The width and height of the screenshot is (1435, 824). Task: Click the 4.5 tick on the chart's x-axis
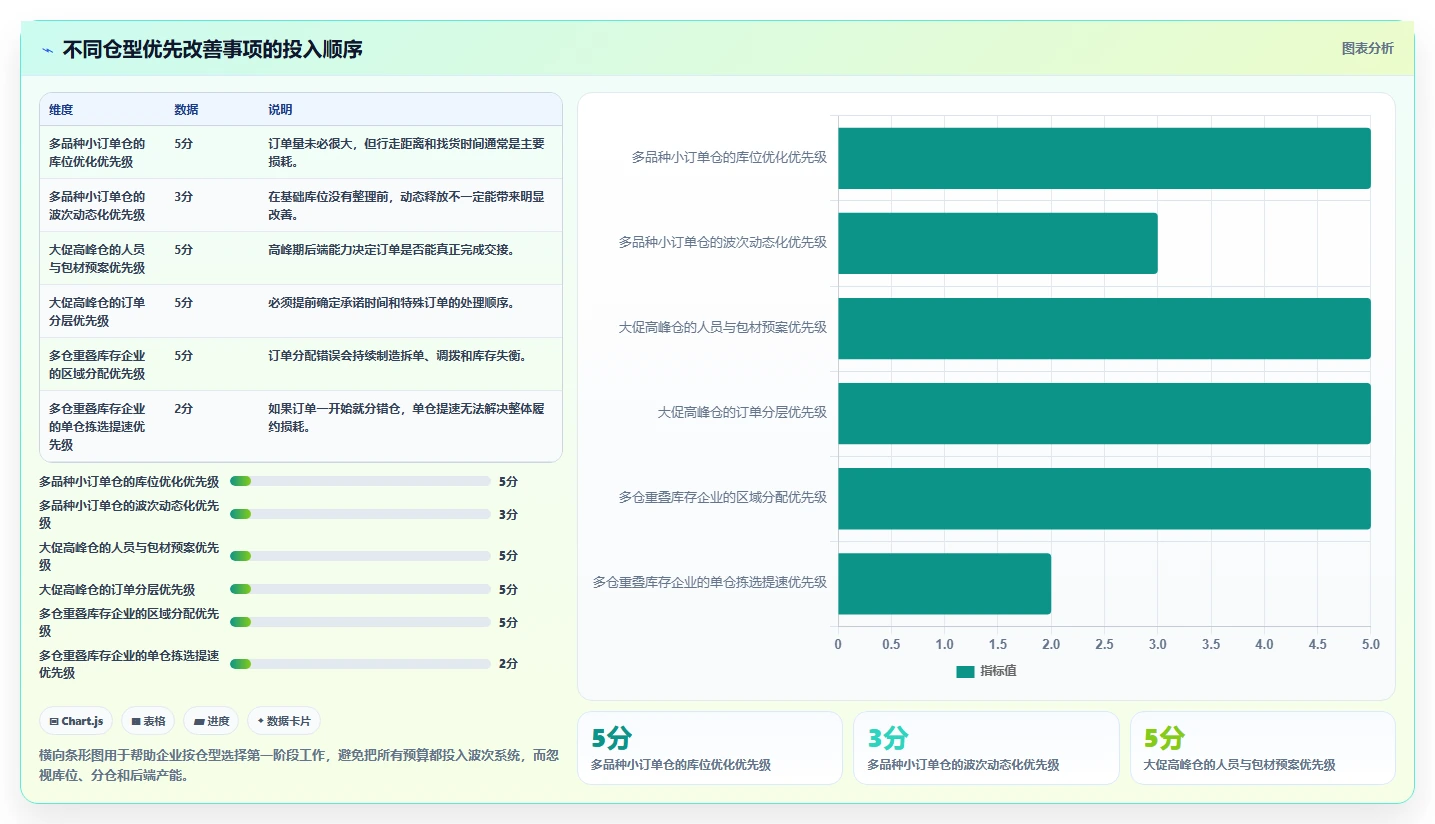(1317, 644)
